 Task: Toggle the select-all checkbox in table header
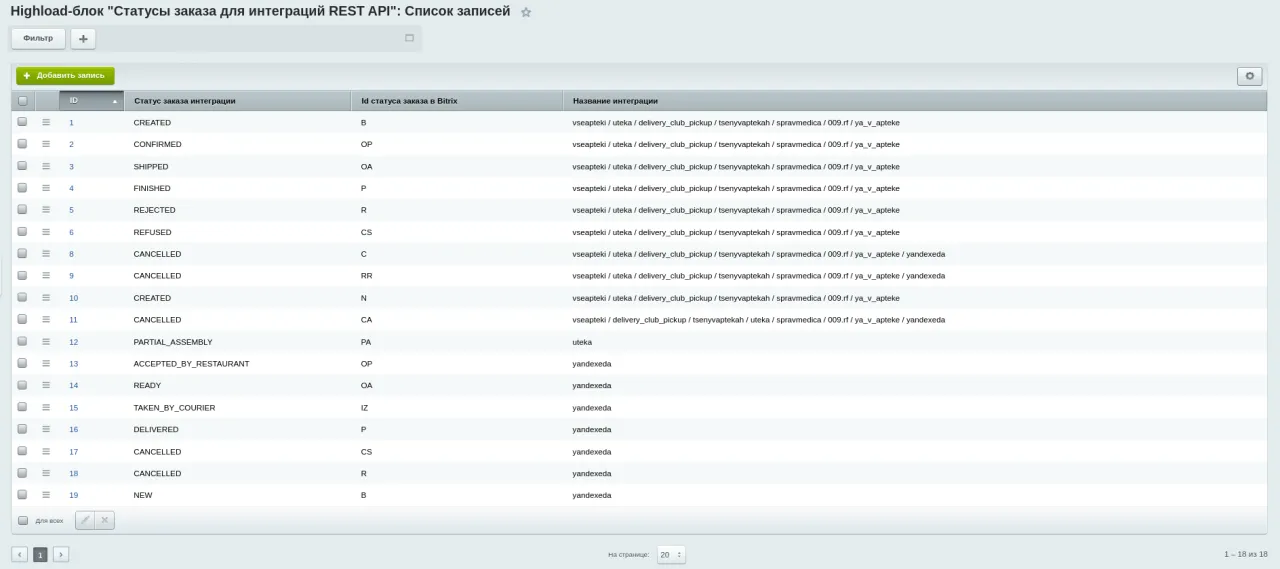(23, 101)
